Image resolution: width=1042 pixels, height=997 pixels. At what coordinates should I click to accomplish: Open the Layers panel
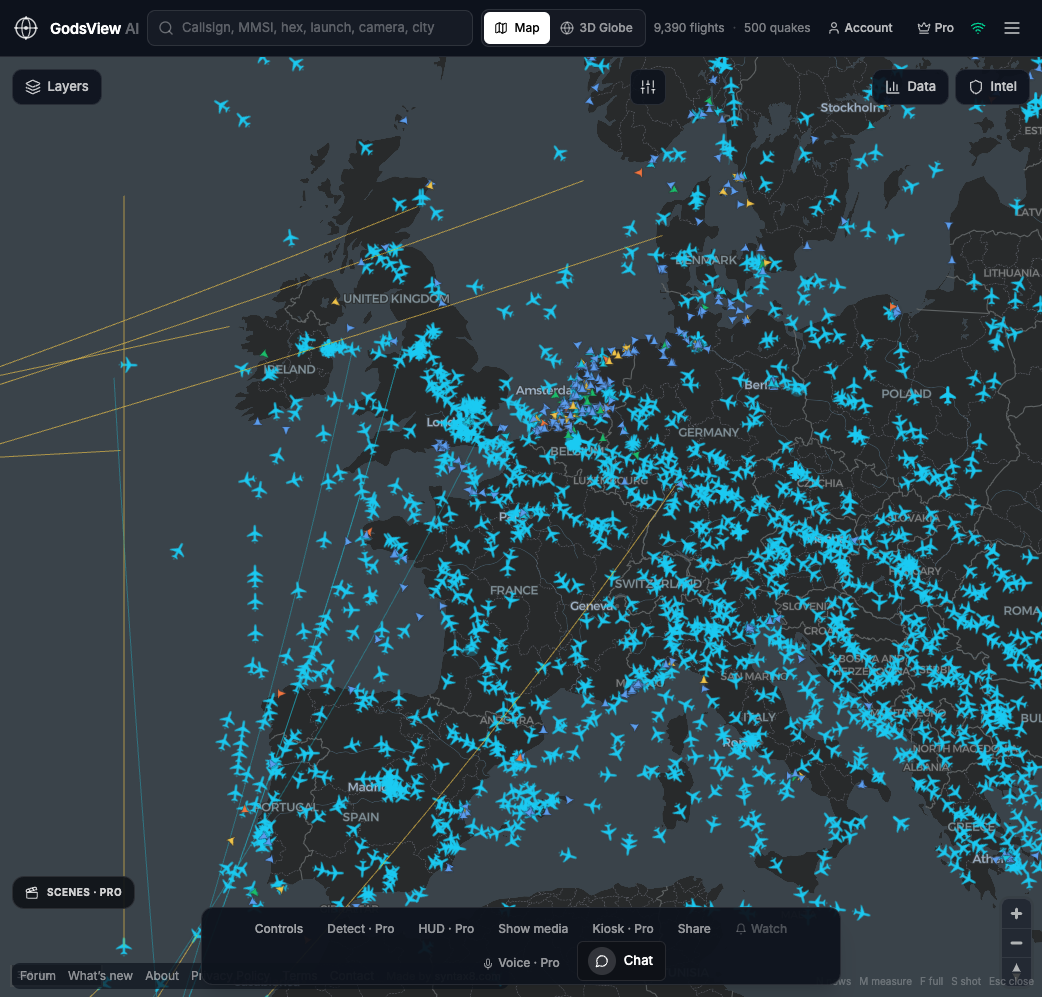[57, 87]
